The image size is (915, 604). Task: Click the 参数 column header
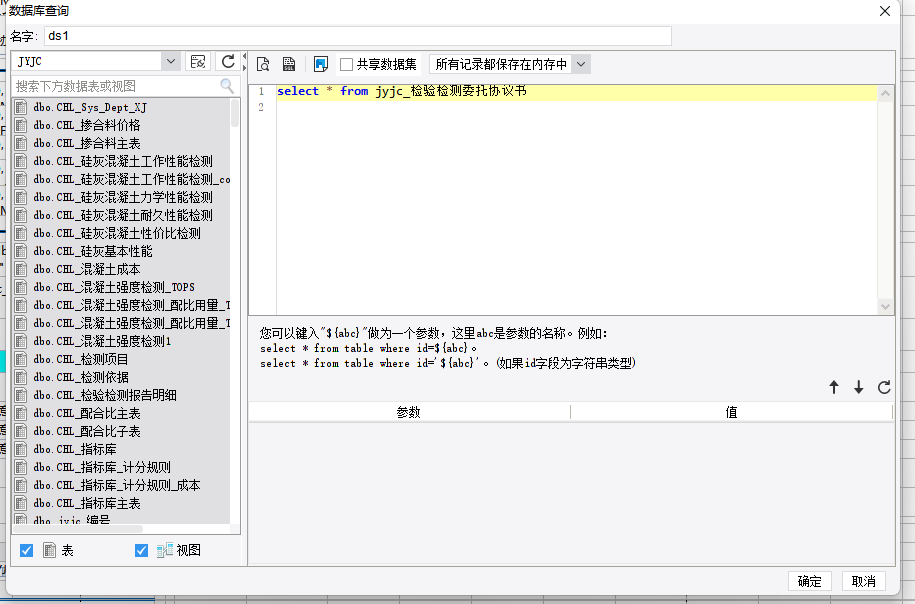pos(409,413)
